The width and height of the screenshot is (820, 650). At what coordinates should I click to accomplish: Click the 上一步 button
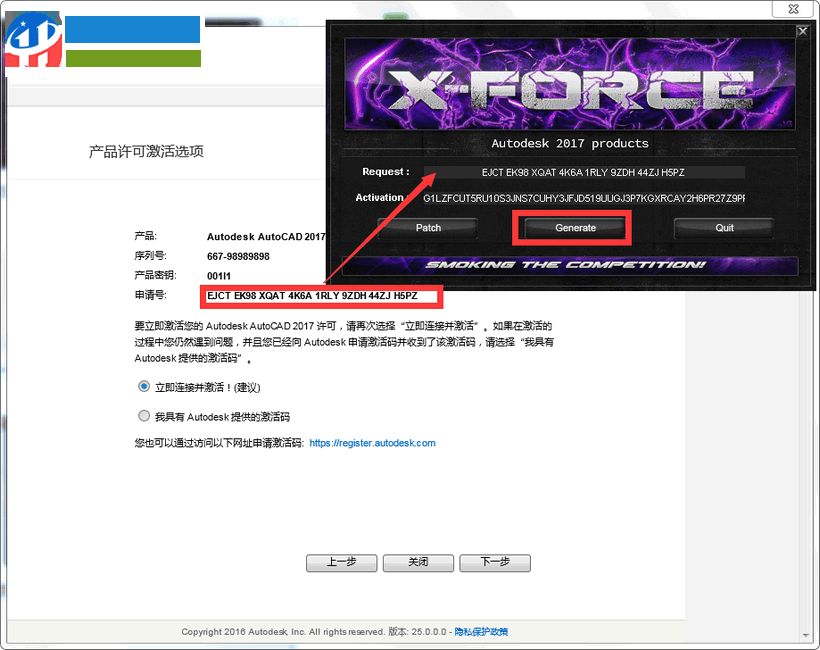[341, 563]
